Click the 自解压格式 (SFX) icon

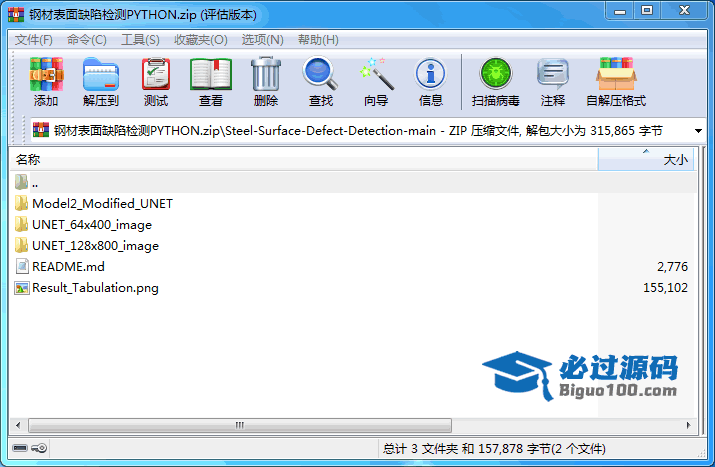click(x=616, y=73)
